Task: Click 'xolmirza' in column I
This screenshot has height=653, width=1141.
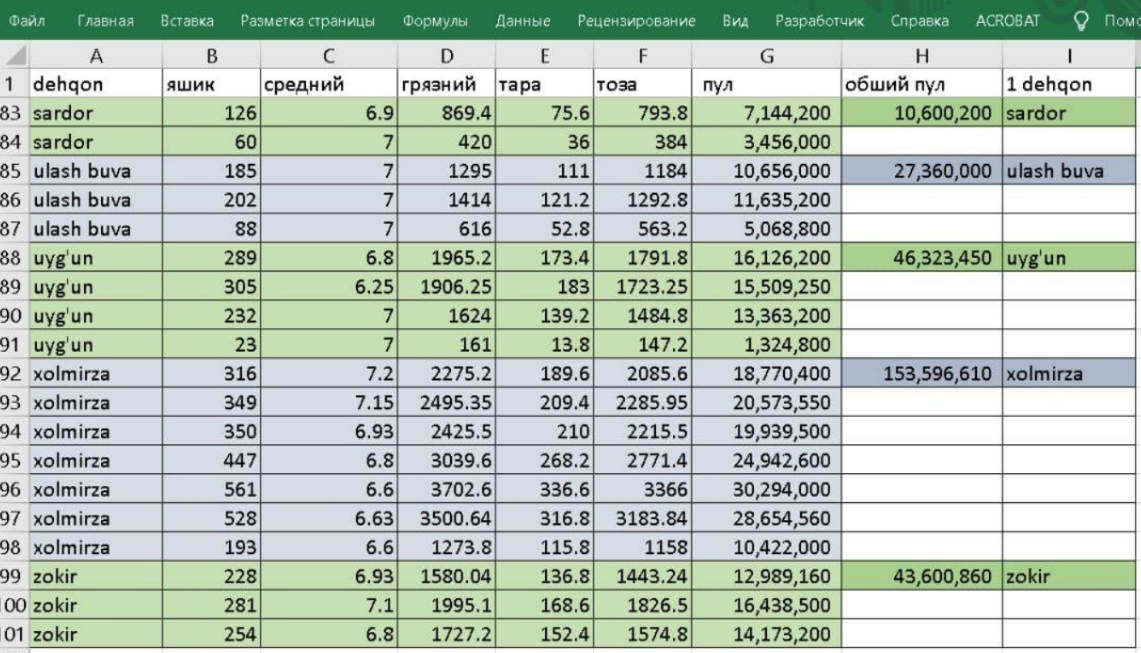Action: pyautogui.click(x=1069, y=373)
